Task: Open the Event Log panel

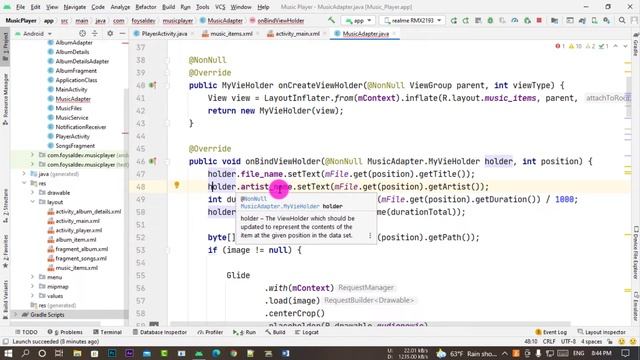Action: [551, 332]
